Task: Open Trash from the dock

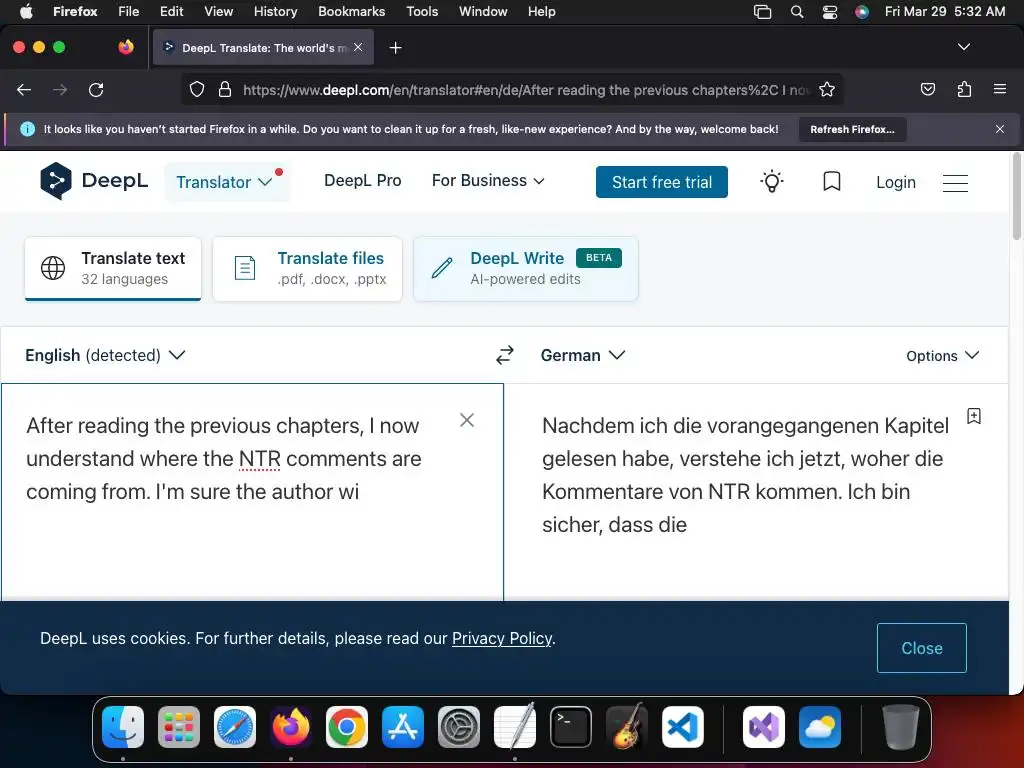Action: coord(901,727)
